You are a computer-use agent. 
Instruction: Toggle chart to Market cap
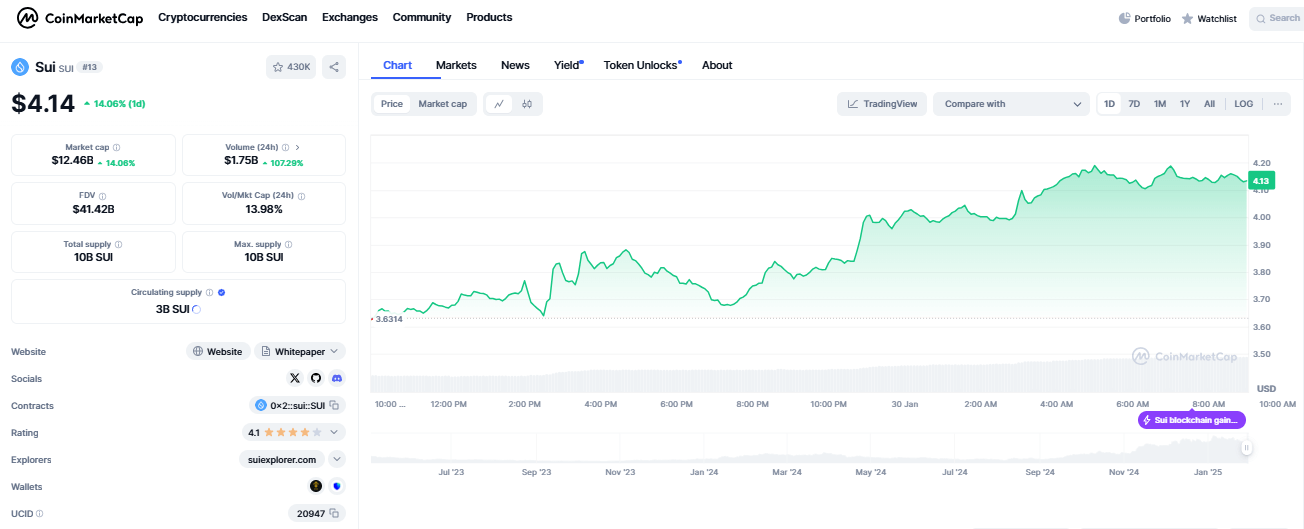(442, 104)
